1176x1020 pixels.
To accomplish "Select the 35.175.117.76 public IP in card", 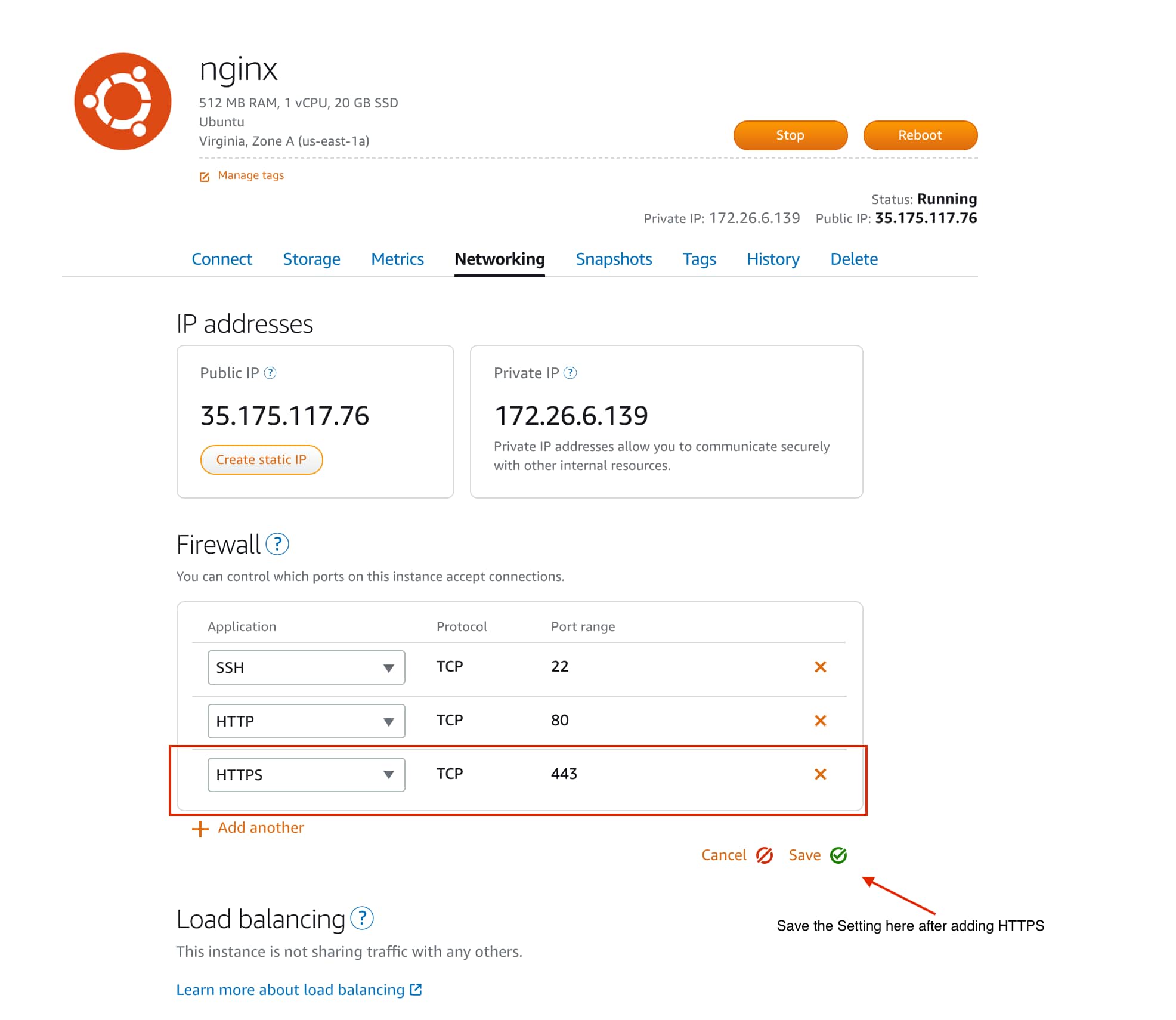I will click(x=284, y=416).
